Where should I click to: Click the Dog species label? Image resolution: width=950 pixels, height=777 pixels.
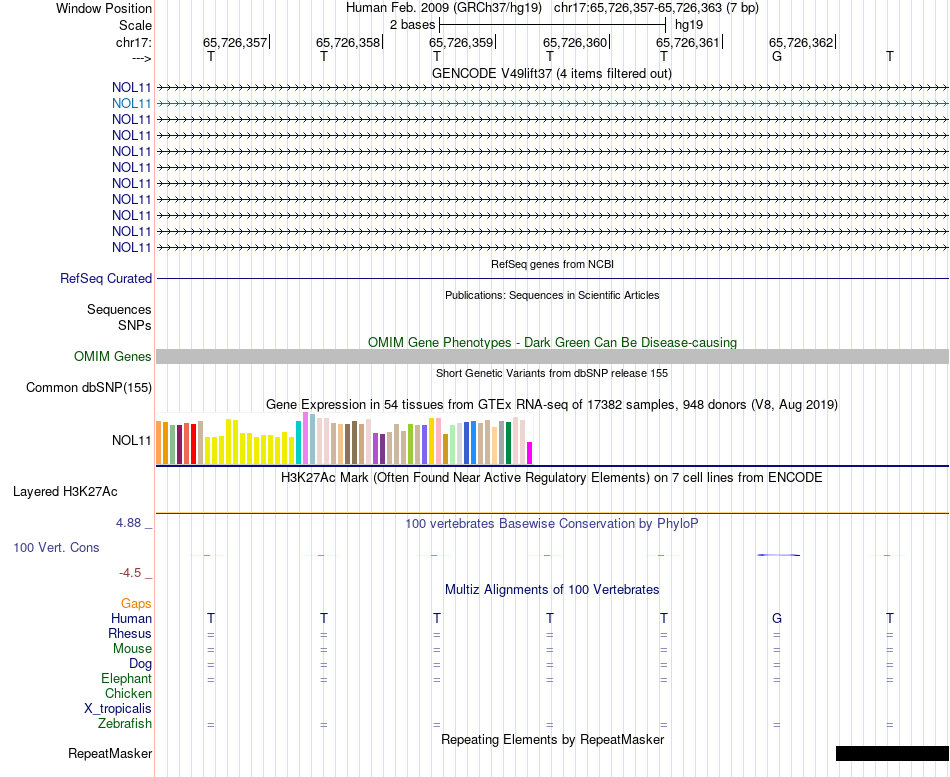[x=140, y=664]
